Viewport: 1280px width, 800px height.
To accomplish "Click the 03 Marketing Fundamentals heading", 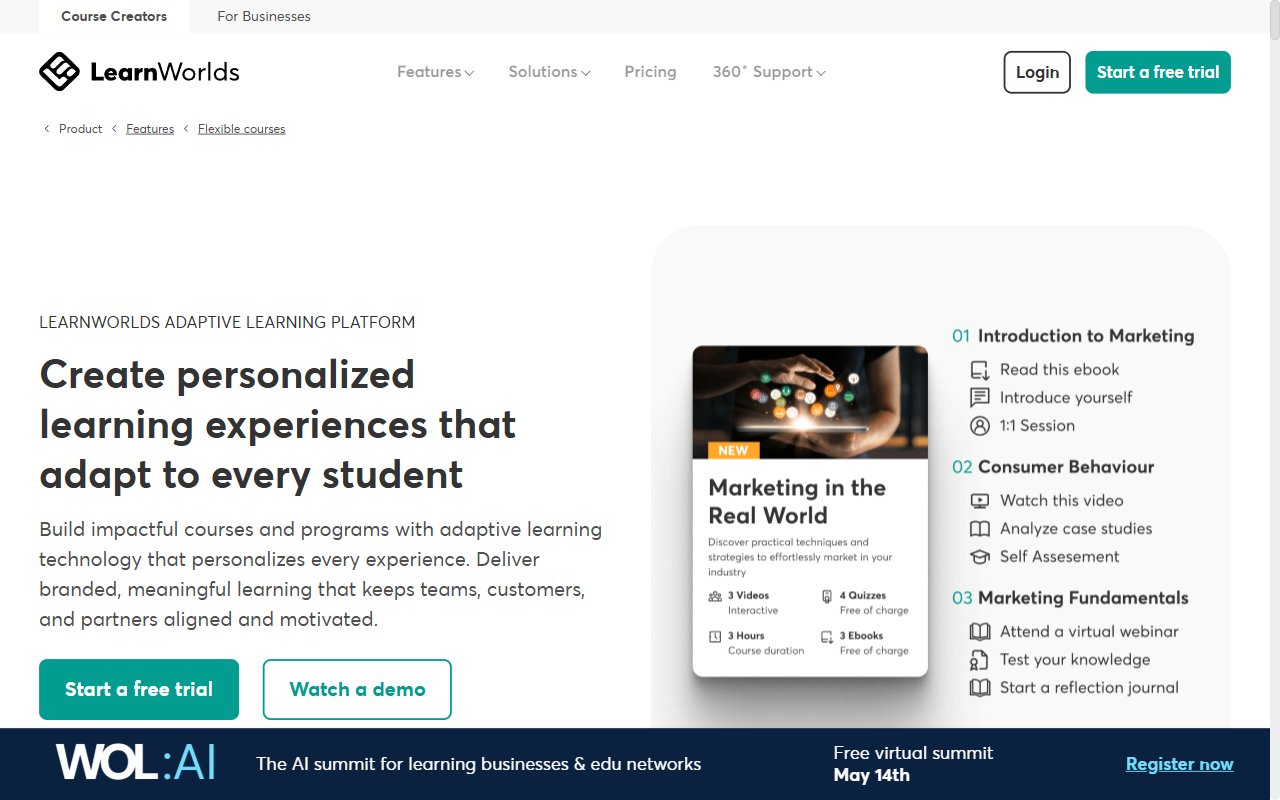I will 1070,598.
